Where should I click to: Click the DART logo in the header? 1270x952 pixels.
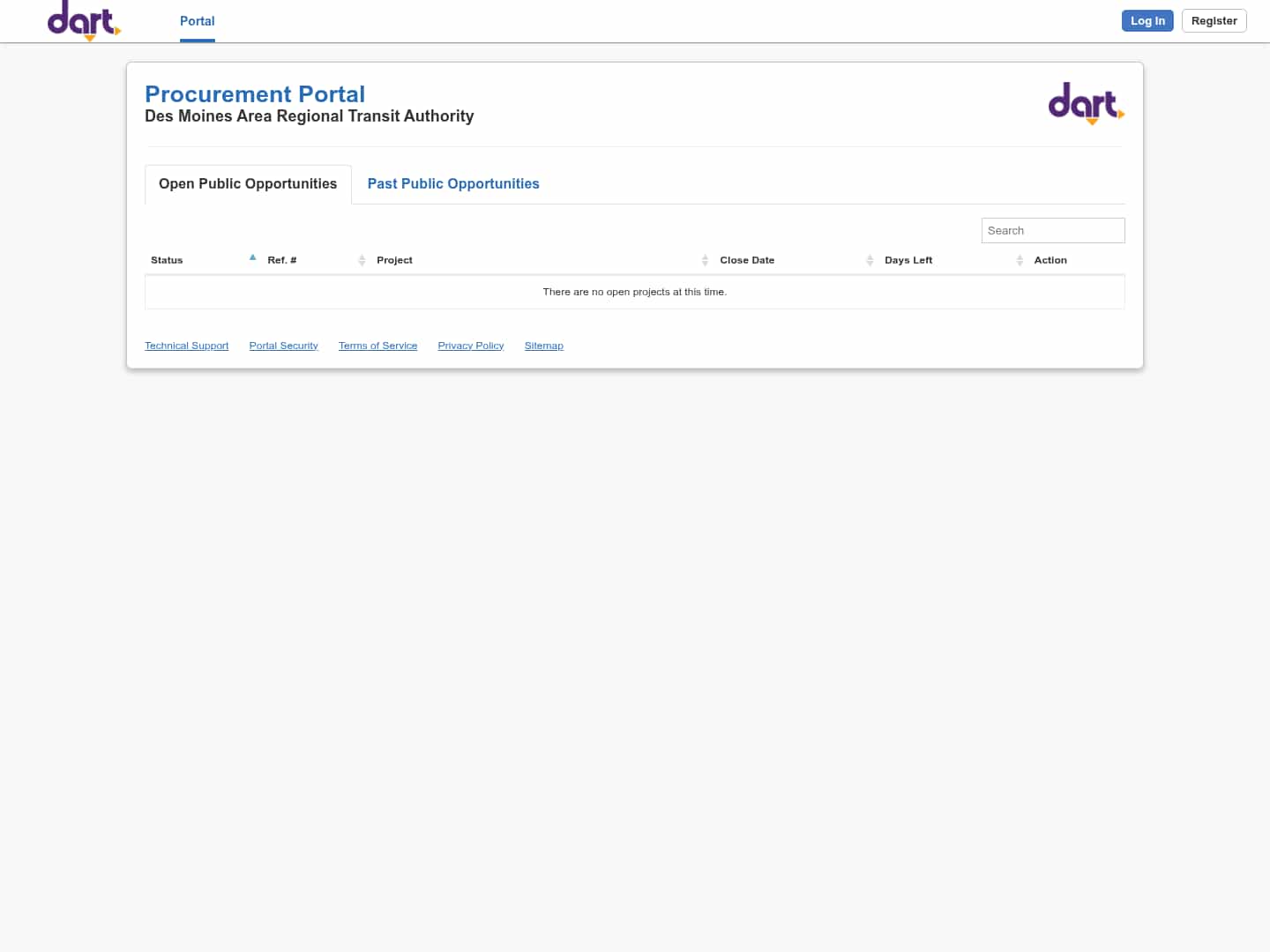coord(84,21)
